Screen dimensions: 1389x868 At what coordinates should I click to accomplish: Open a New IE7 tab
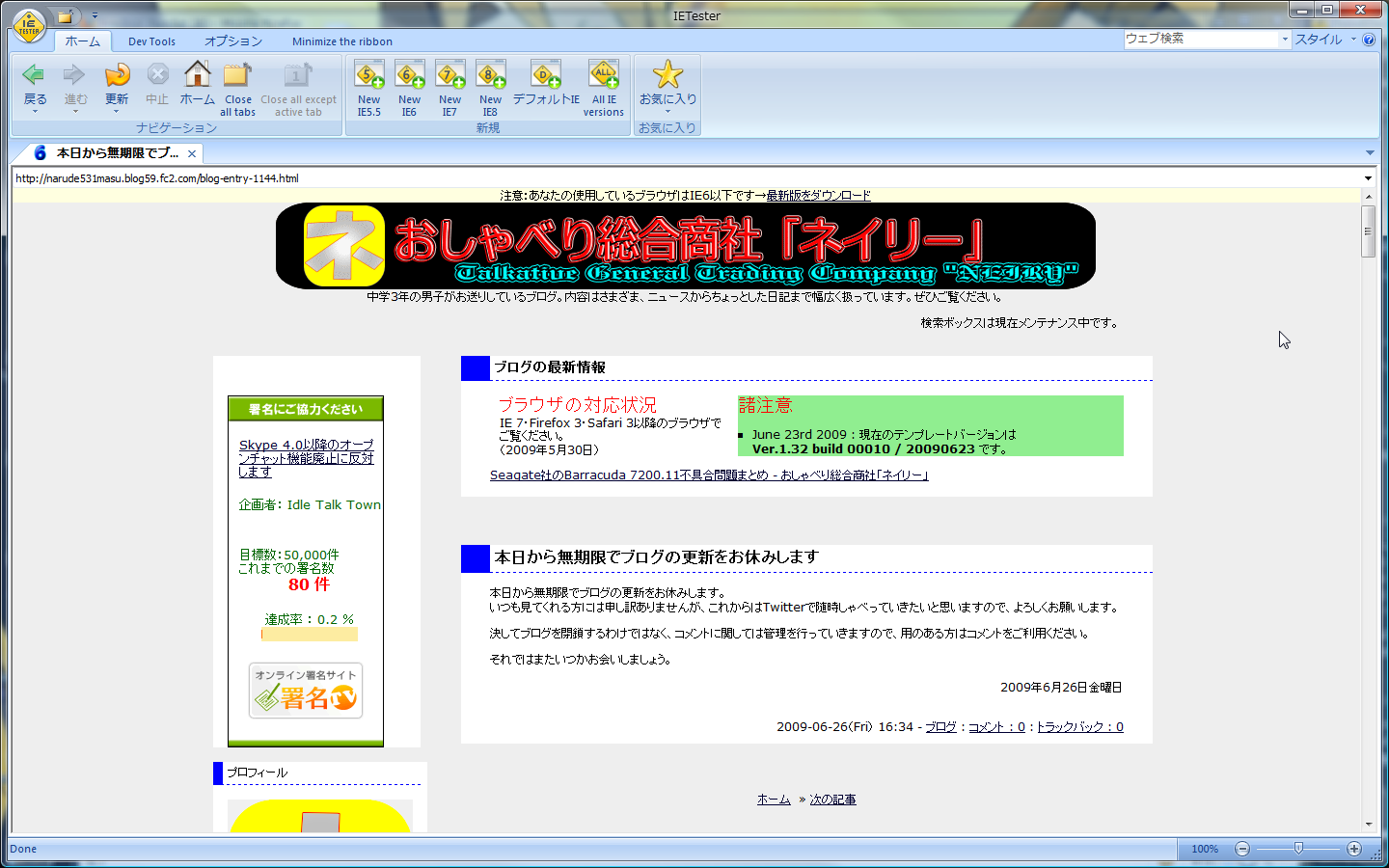coord(450,74)
